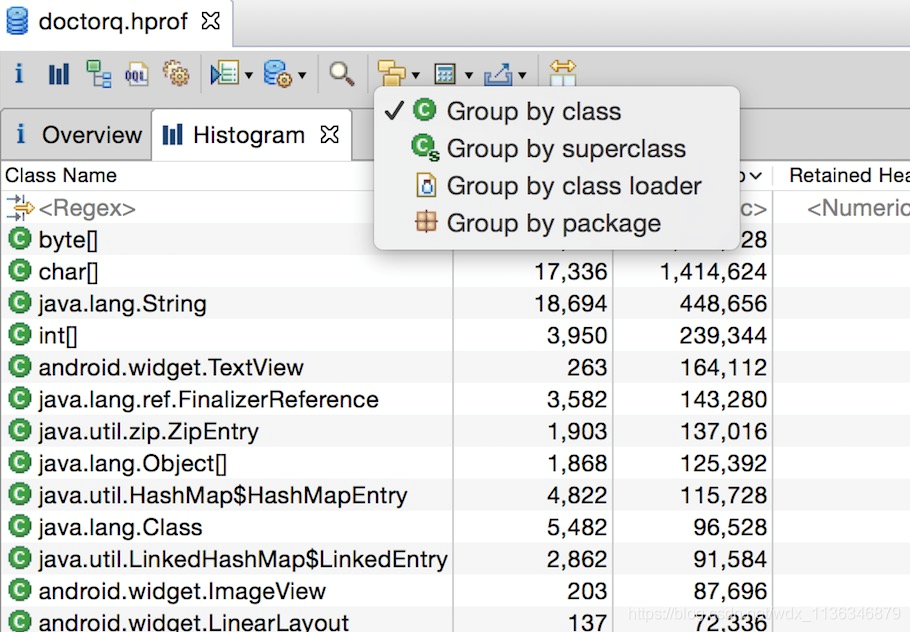The height and width of the screenshot is (632, 910).
Task: Choose Group by class loader
Action: 573,186
